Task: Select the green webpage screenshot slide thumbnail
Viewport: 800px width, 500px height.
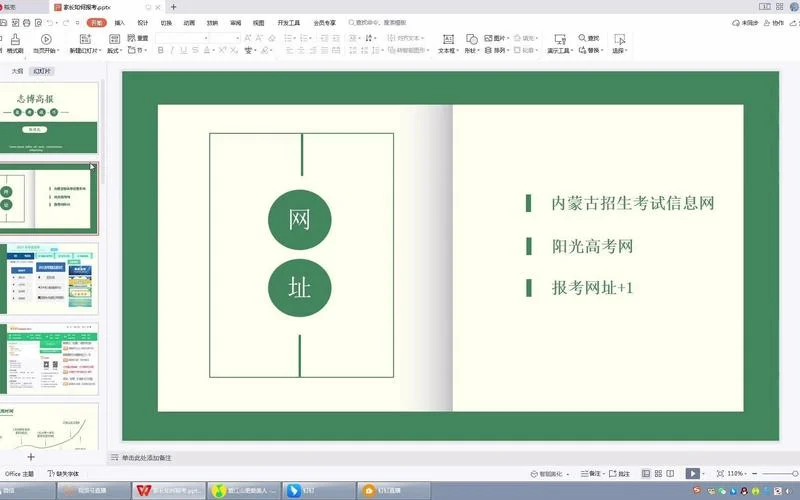Action: pyautogui.click(x=49, y=358)
